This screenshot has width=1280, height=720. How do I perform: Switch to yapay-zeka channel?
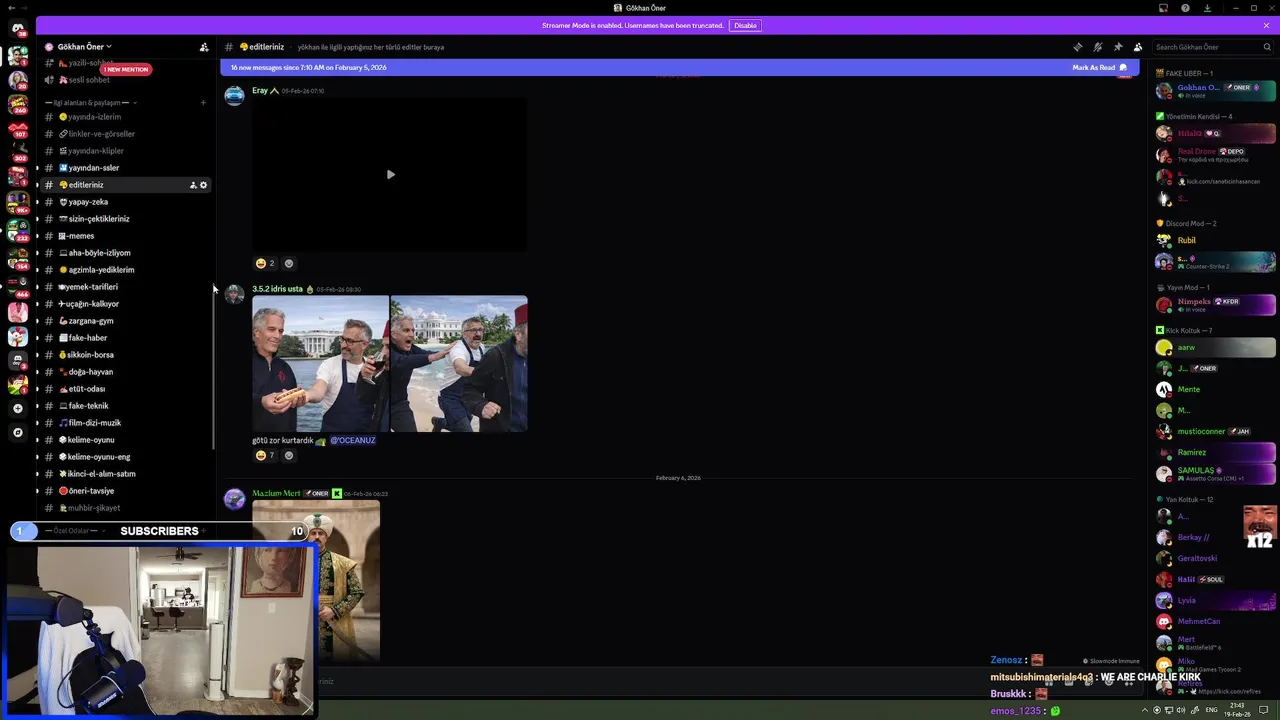tap(125, 202)
